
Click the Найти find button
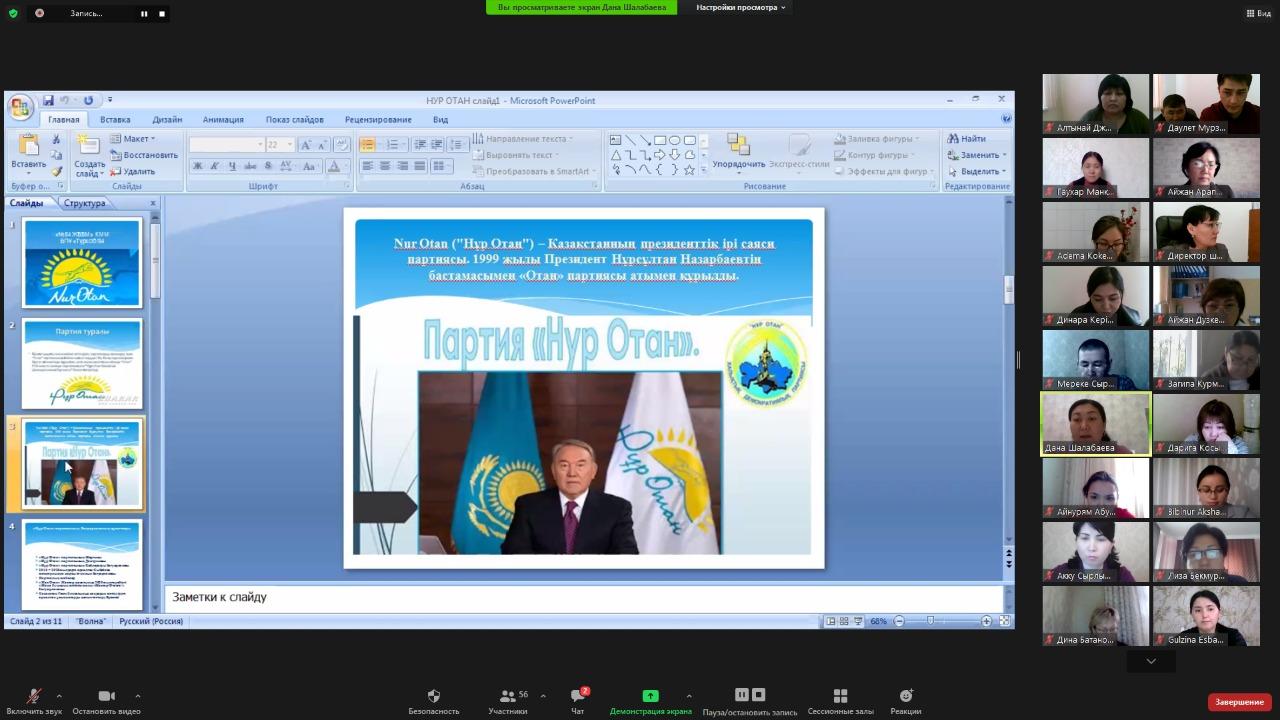967,139
